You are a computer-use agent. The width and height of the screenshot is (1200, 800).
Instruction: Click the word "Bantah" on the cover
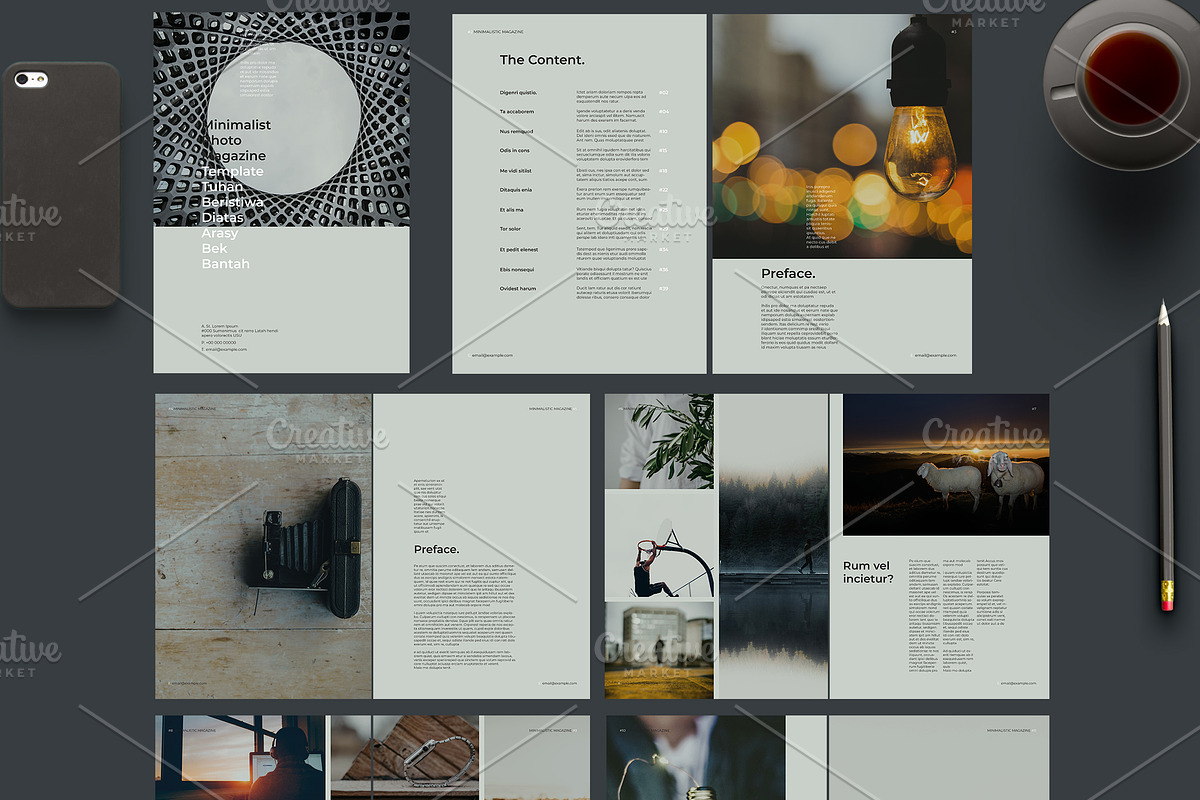coord(226,264)
